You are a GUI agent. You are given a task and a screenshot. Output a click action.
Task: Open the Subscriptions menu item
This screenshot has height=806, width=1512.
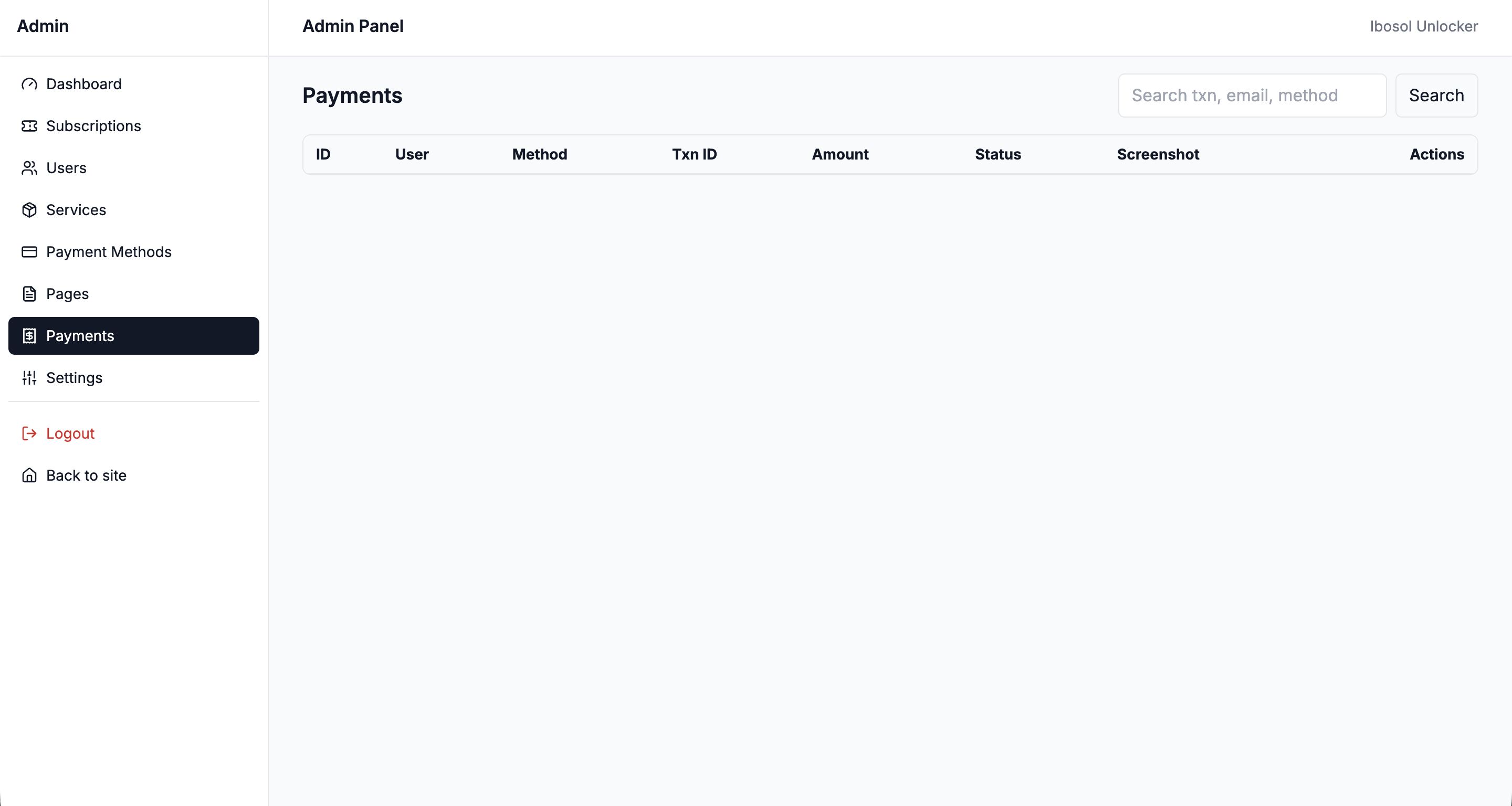click(93, 126)
